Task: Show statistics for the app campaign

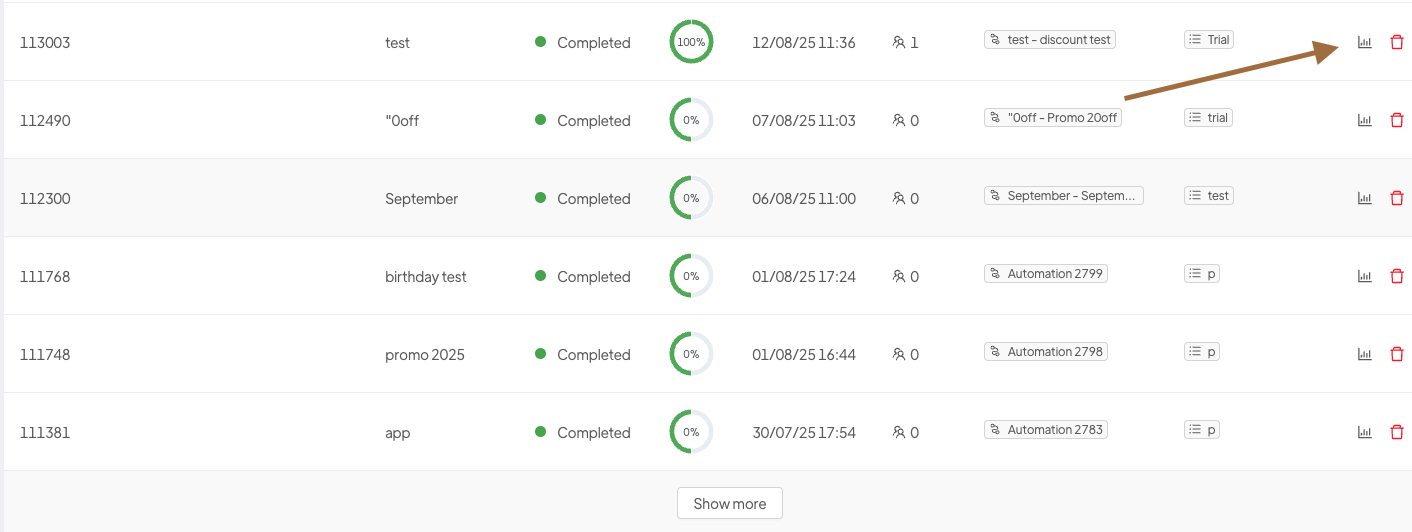Action: tap(1364, 432)
